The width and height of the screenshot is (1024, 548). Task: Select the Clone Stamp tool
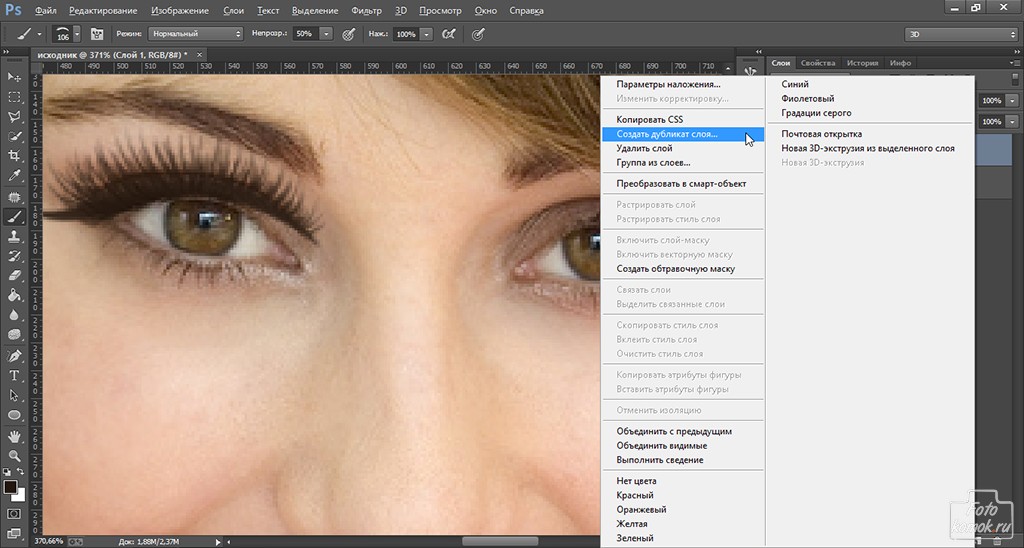tap(14, 236)
